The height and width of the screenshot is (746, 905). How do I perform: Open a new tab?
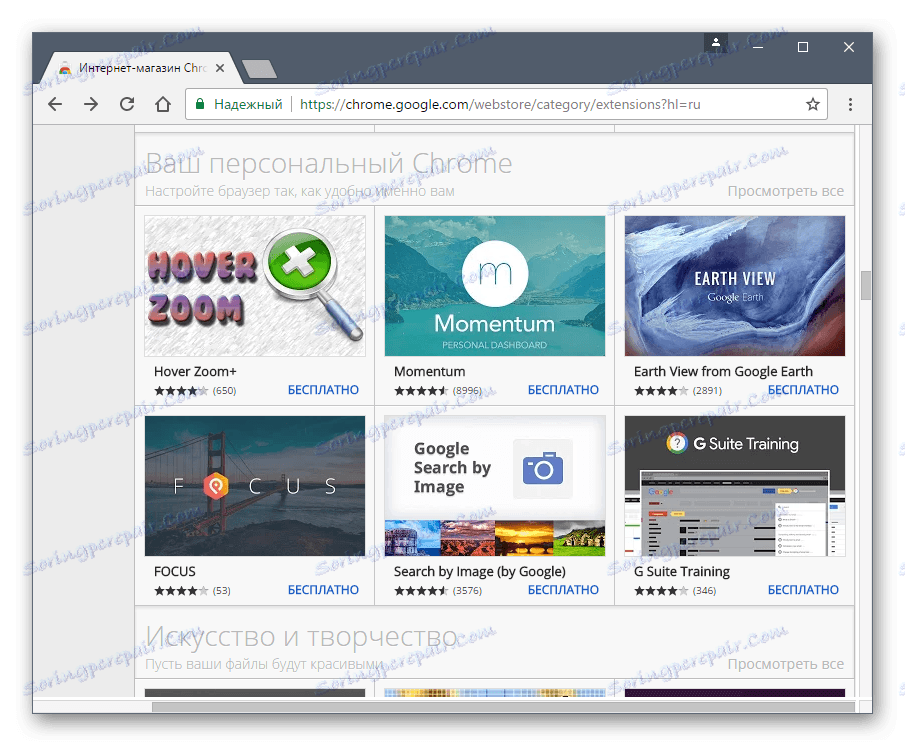[259, 69]
